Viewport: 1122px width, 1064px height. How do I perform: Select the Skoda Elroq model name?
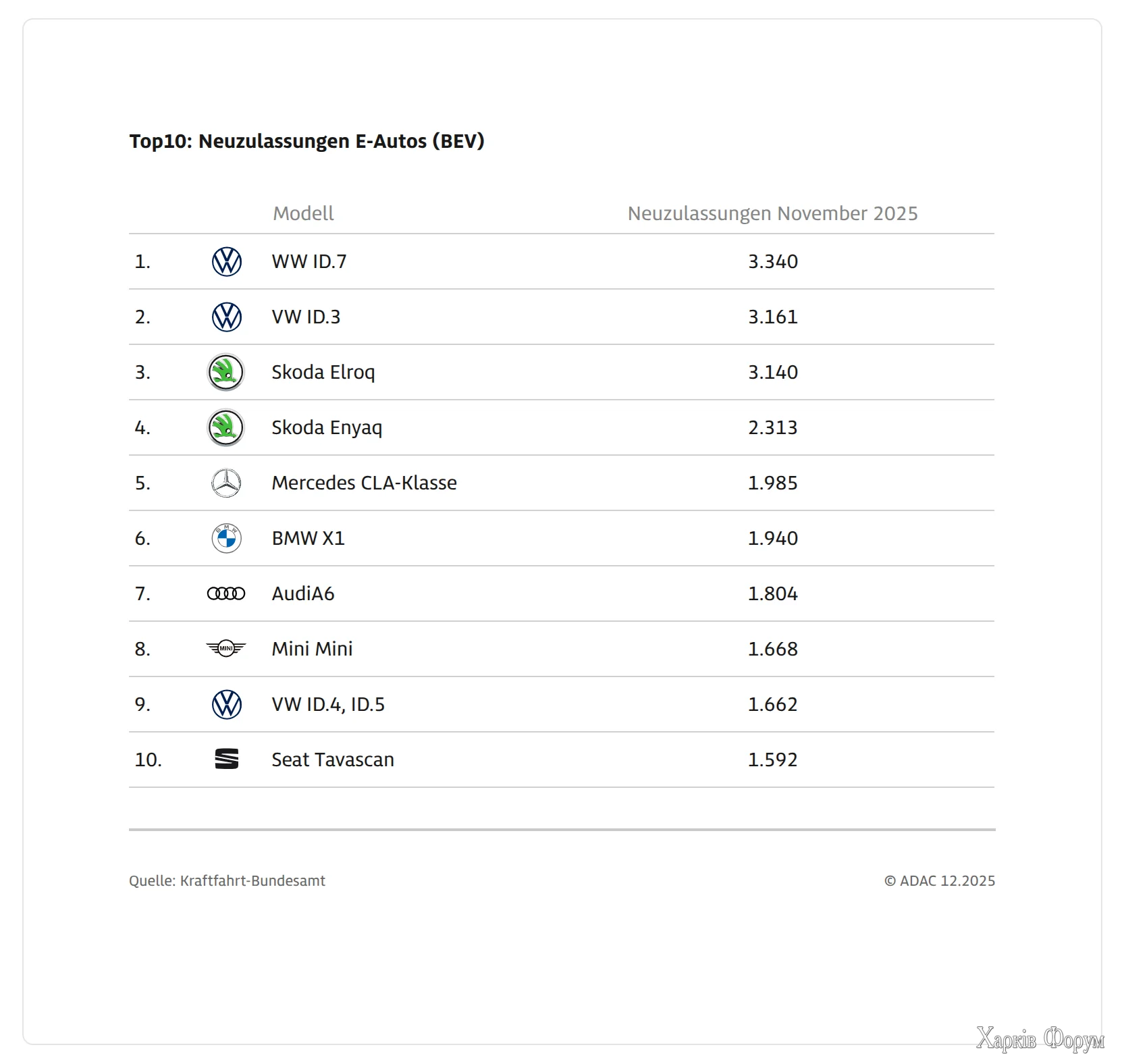(x=323, y=372)
